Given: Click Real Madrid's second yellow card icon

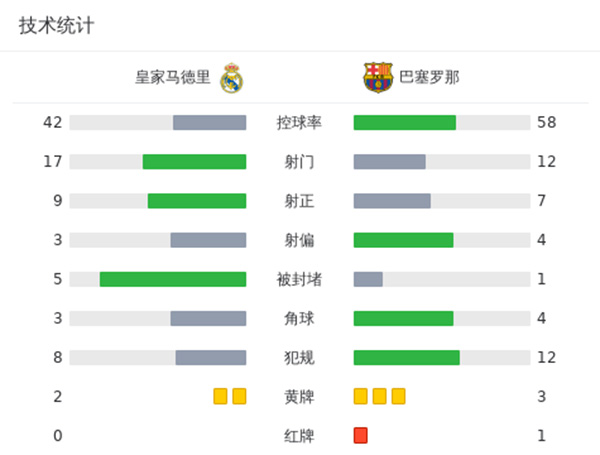Looking at the screenshot, I should [239, 396].
